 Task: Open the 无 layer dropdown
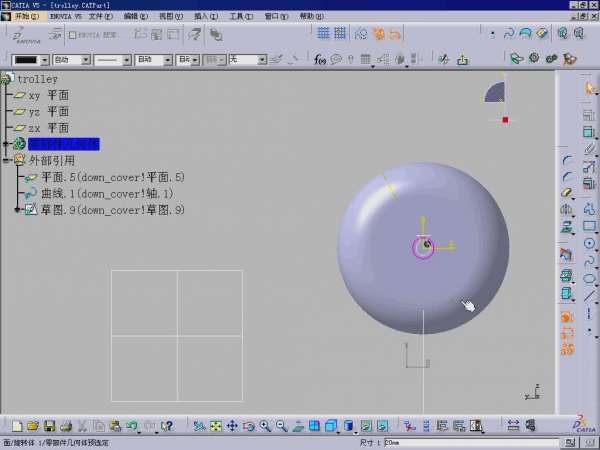coord(262,60)
